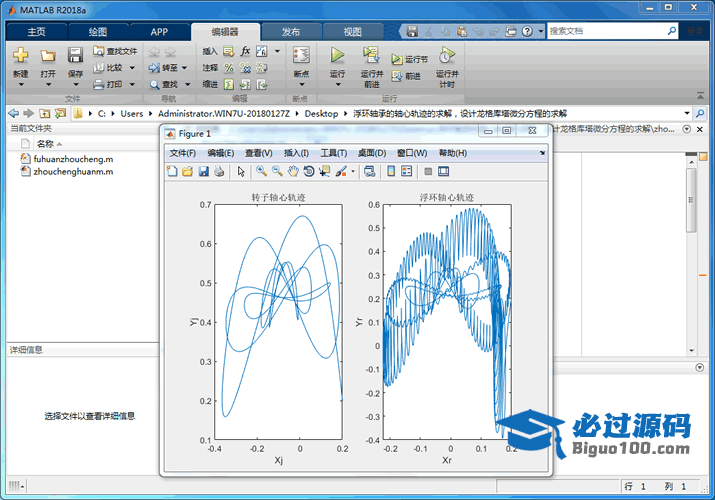Switch to 主页 ribbon tab
Screen dimensions: 715x500
tap(36, 32)
